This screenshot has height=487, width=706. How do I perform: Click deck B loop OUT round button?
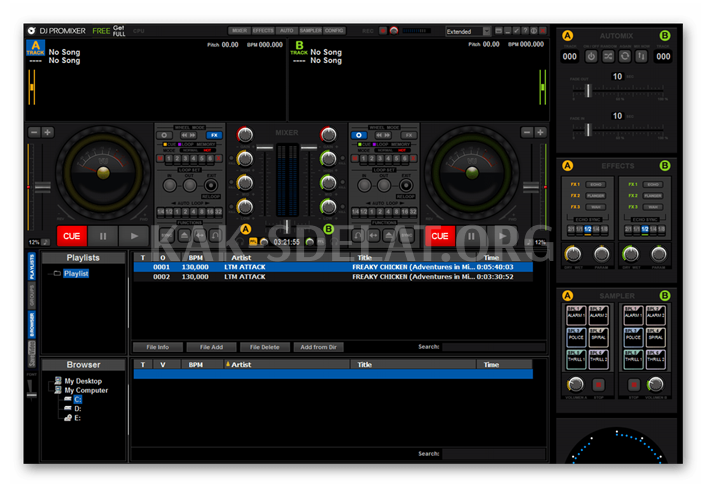click(384, 185)
